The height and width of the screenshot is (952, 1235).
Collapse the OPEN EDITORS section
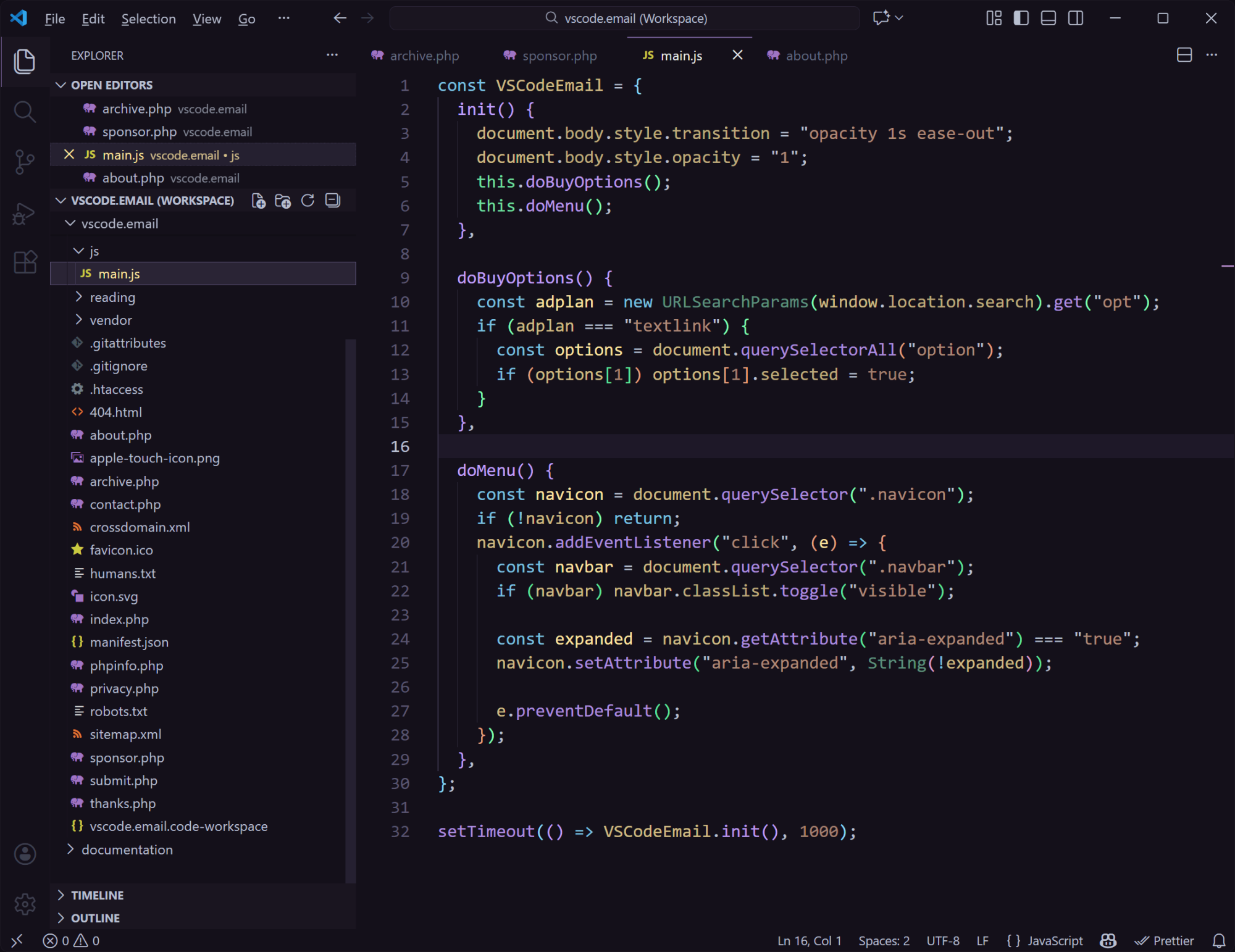coord(61,85)
